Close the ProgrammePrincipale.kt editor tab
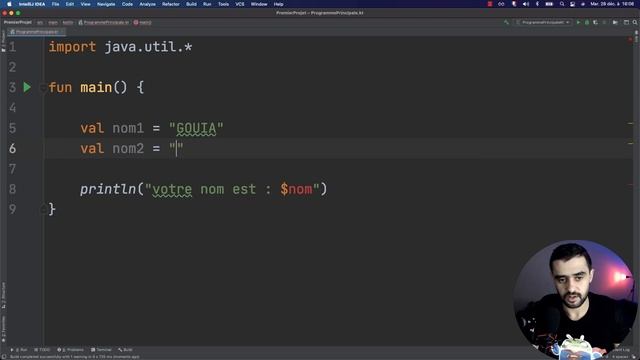The image size is (640, 360). pyautogui.click(x=62, y=32)
